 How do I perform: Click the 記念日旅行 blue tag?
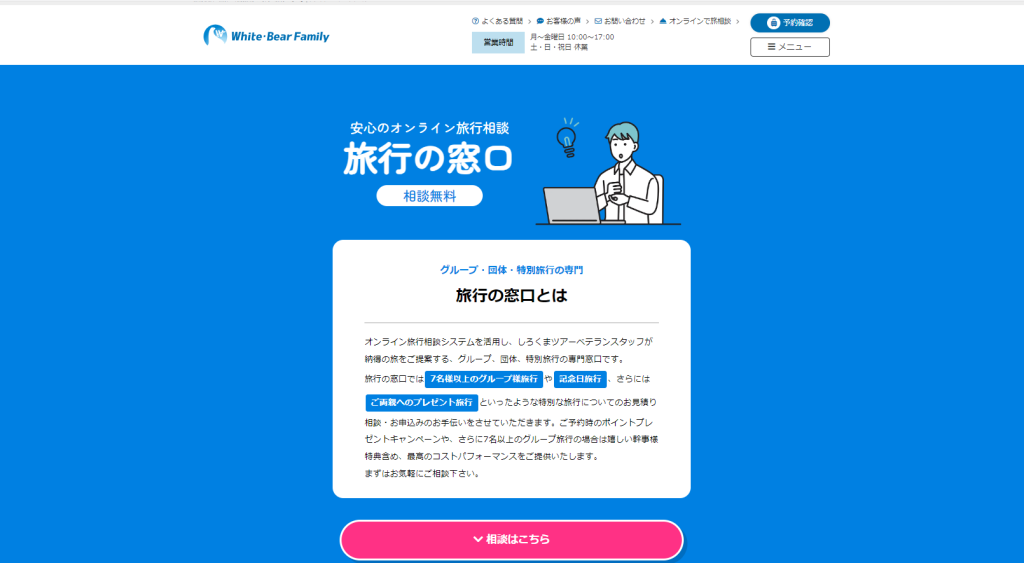point(580,379)
